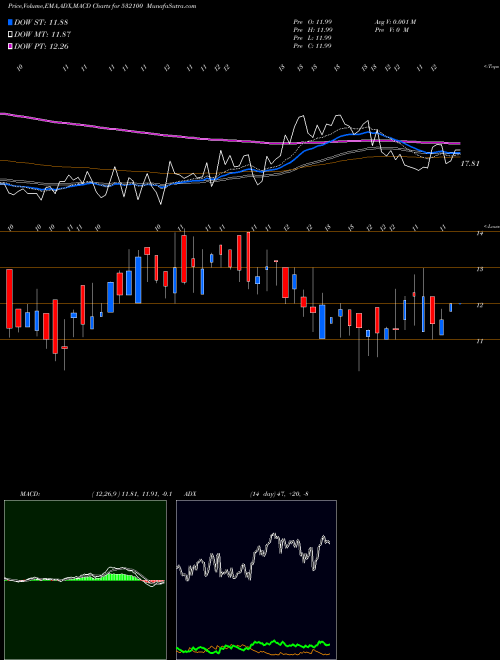Click the 13 price axis label
The image size is (500, 660).
[479, 269]
